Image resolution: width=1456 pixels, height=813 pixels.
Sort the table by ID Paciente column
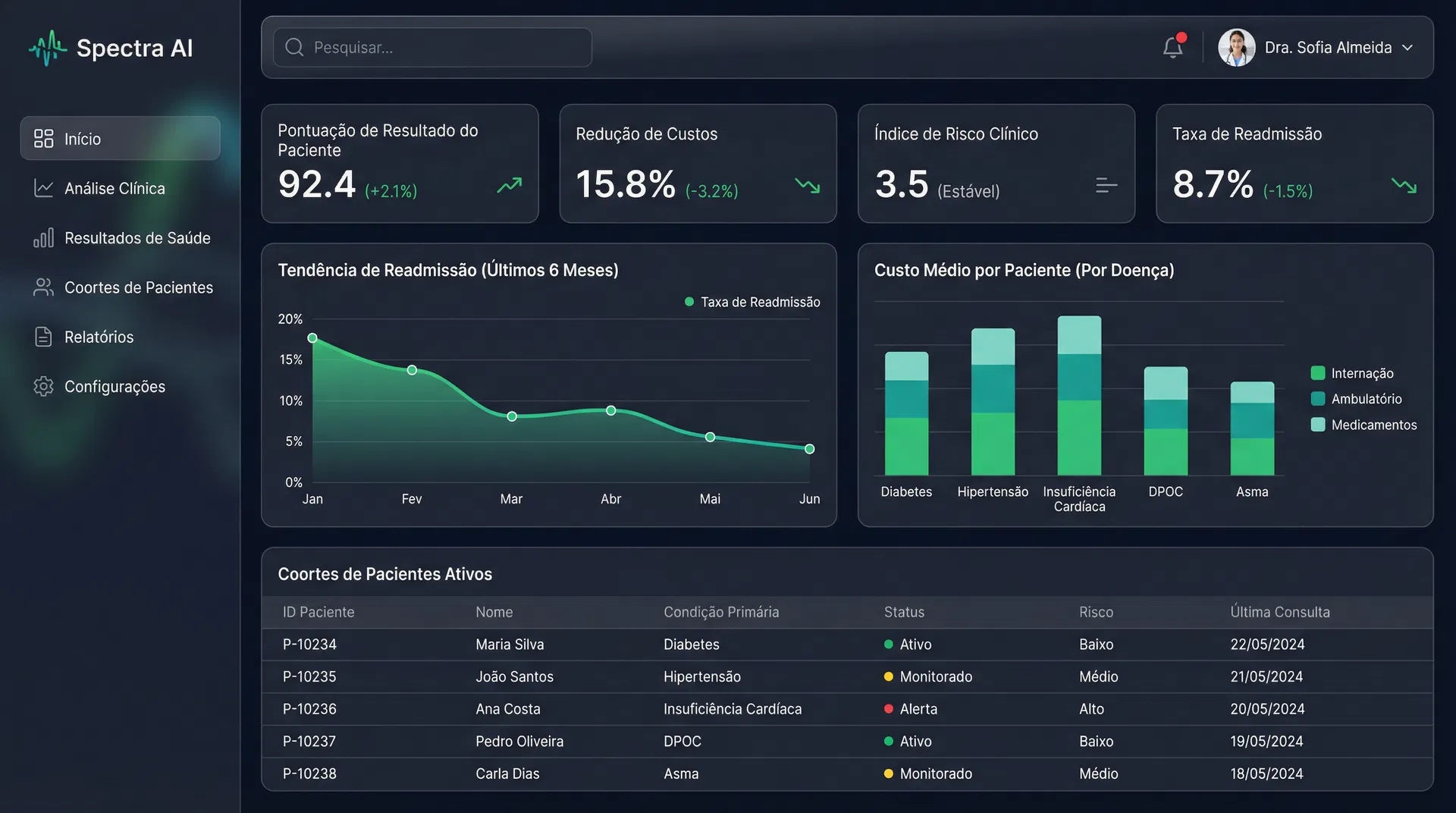318,612
